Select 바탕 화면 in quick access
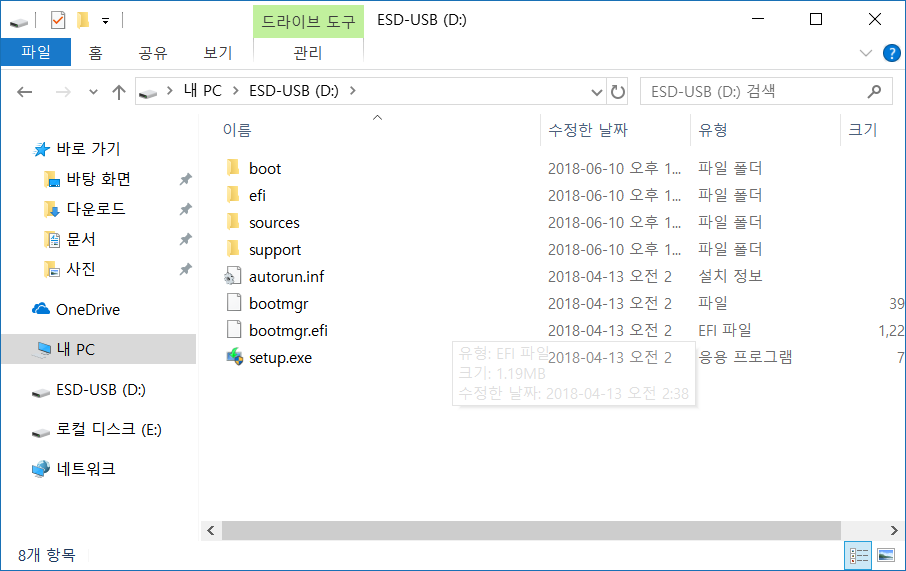This screenshot has height=571, width=906. pos(98,179)
